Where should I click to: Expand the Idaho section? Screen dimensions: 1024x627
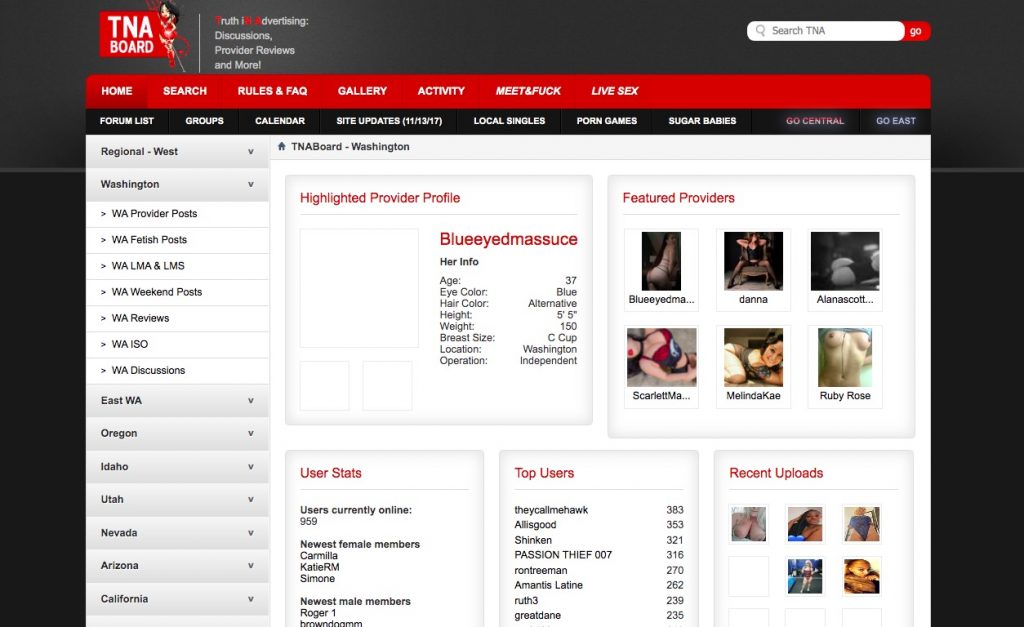pyautogui.click(x=178, y=466)
